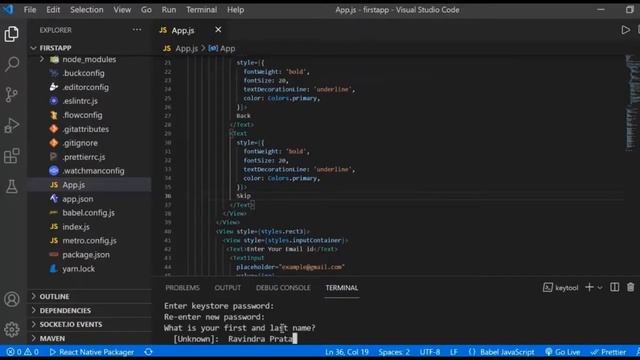Image resolution: width=640 pixels, height=360 pixels.
Task: Open the Explorer view in activity bar
Action: 11,33
